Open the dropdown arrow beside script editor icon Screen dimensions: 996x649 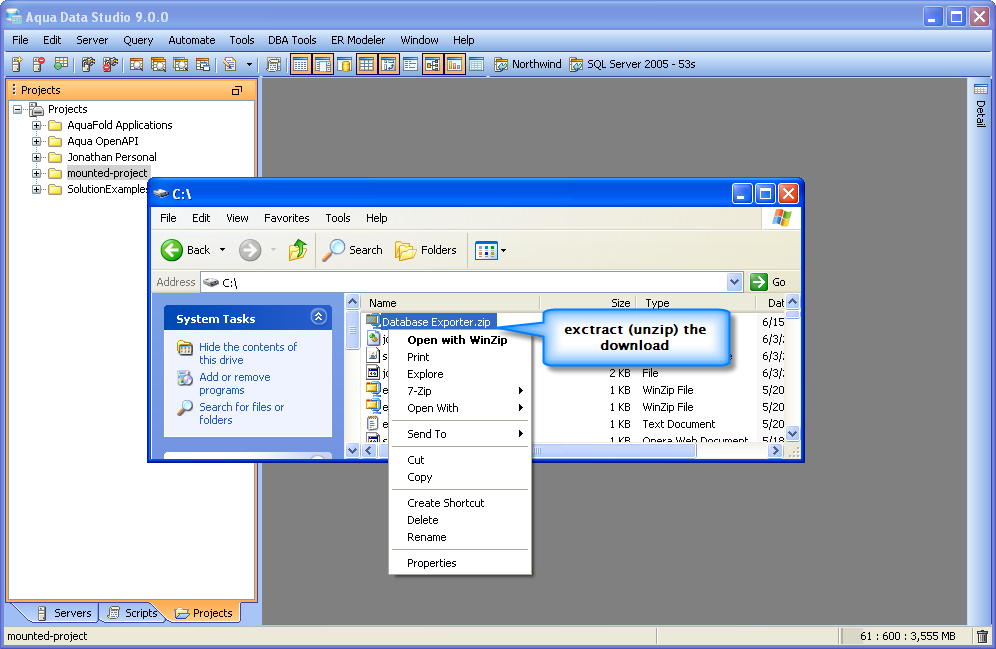coord(249,64)
